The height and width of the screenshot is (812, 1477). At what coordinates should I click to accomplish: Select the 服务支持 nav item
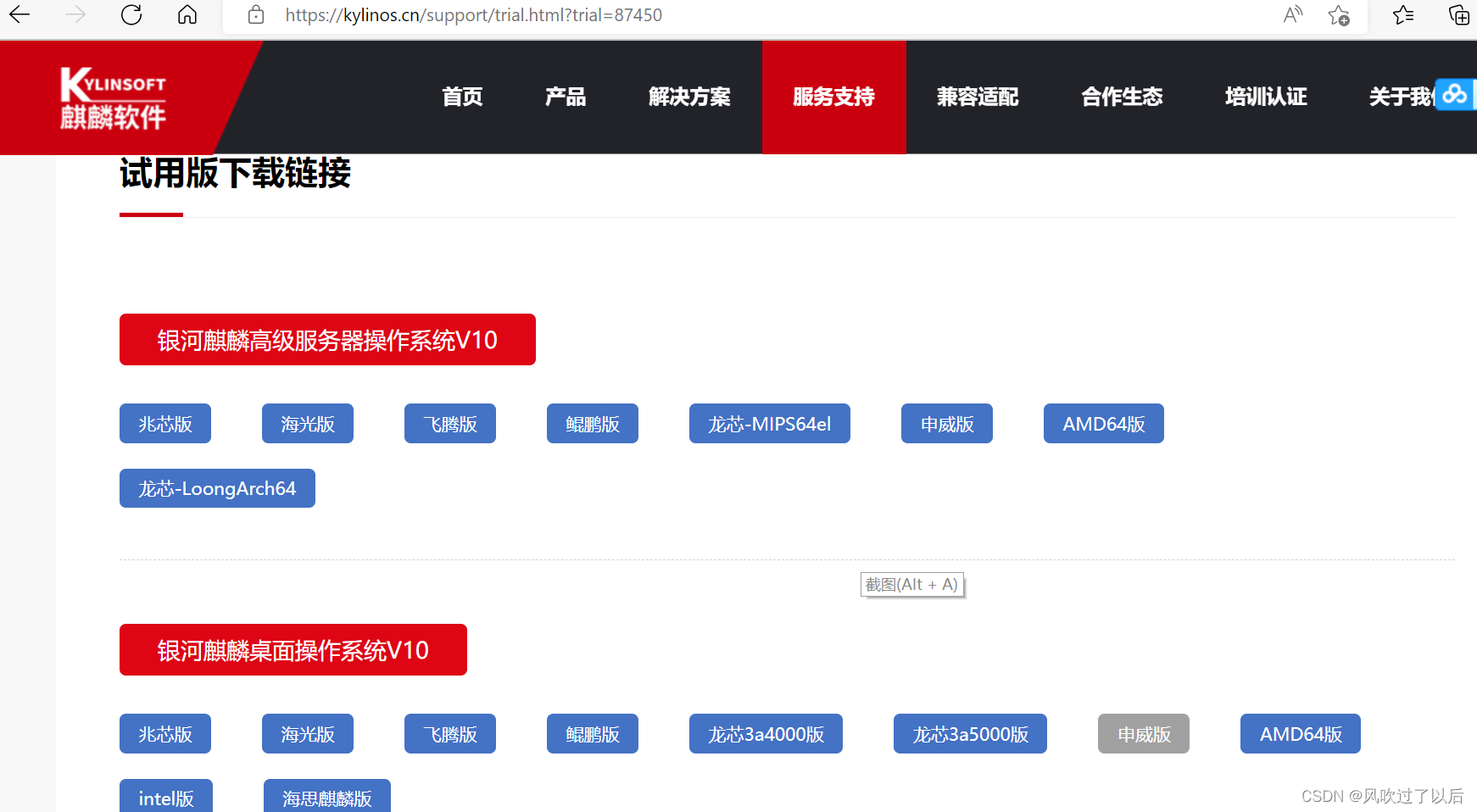tap(834, 97)
